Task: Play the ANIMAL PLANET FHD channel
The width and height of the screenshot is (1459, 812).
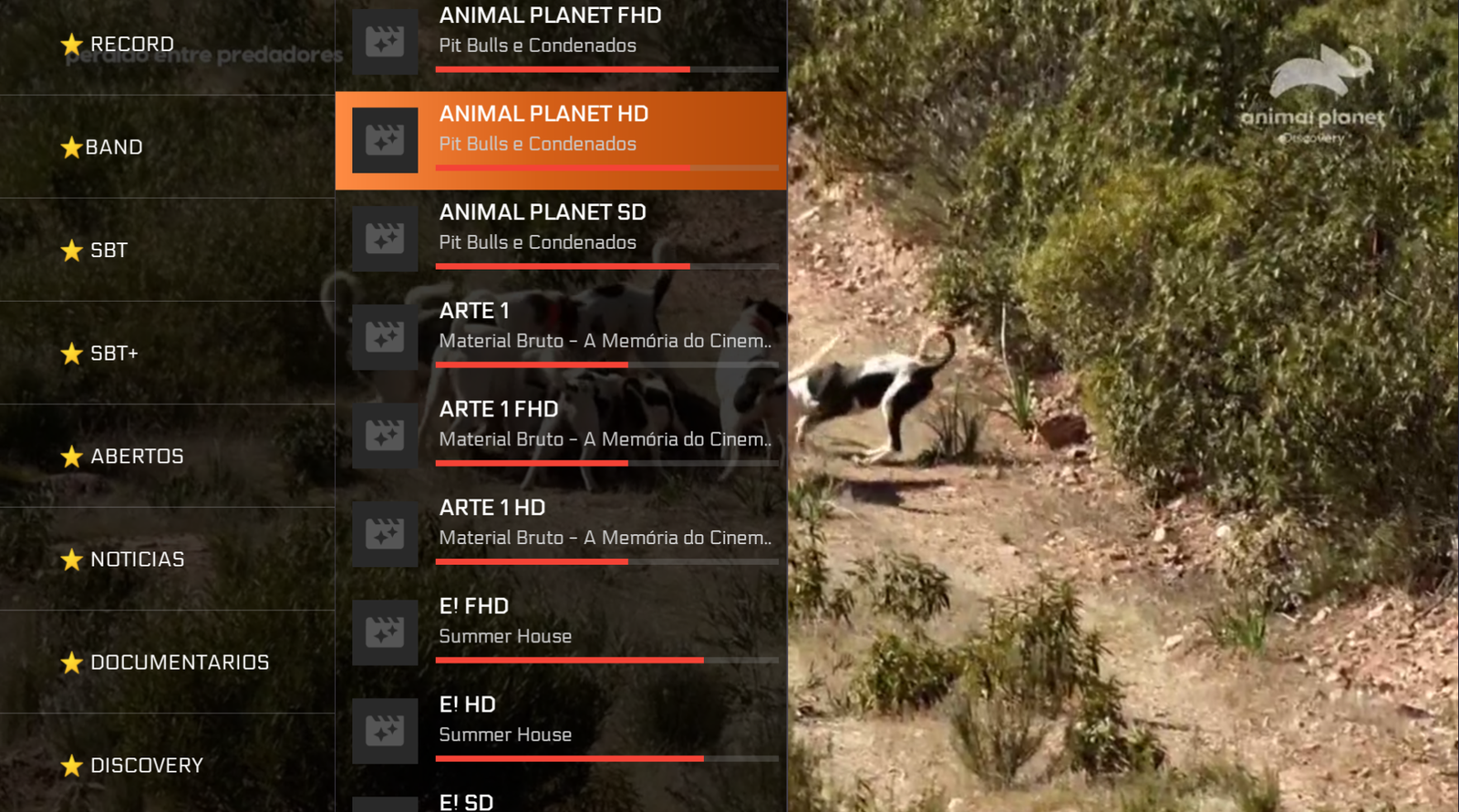Action: (561, 42)
